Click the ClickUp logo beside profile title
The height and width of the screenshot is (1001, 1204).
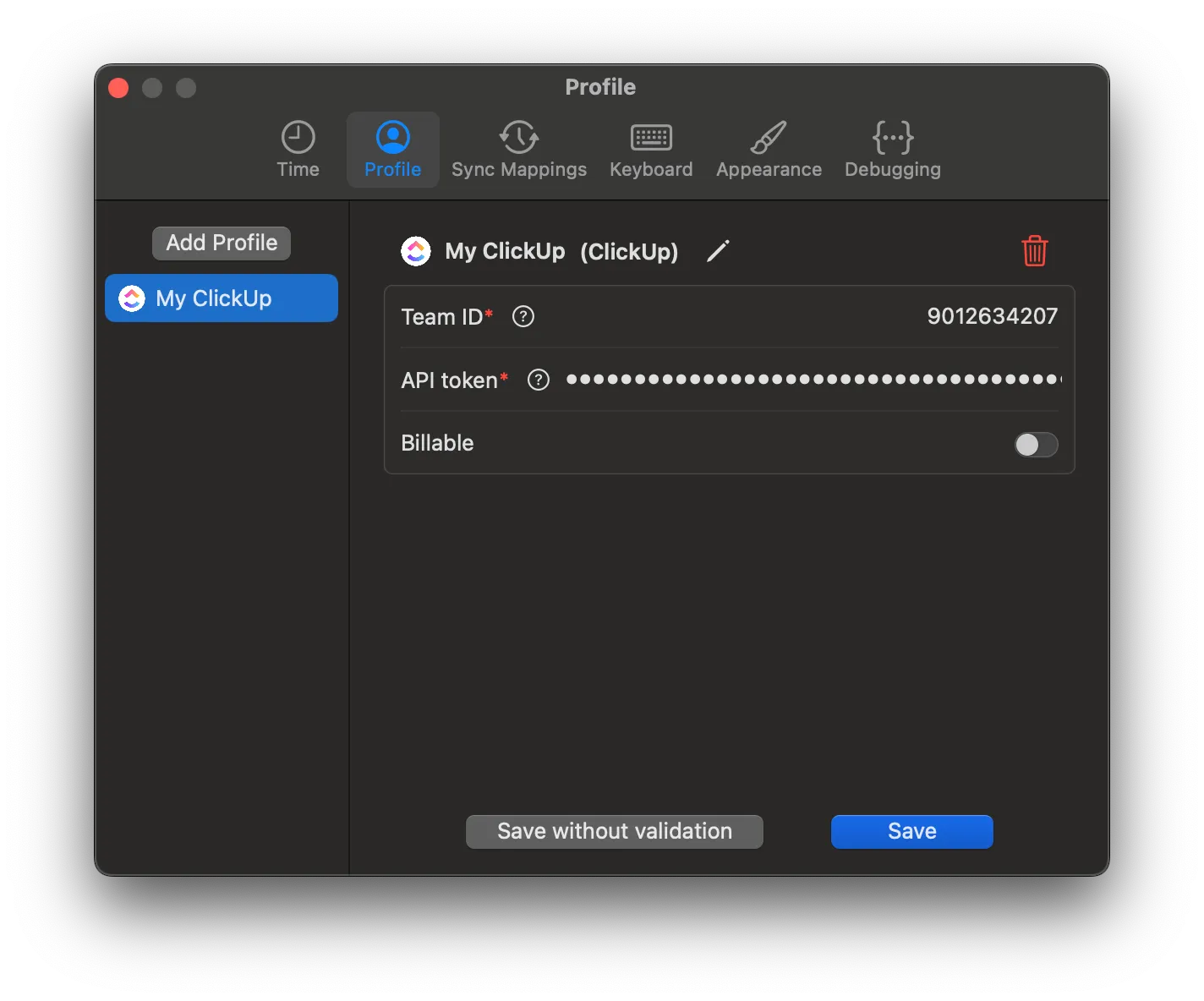[x=416, y=251]
